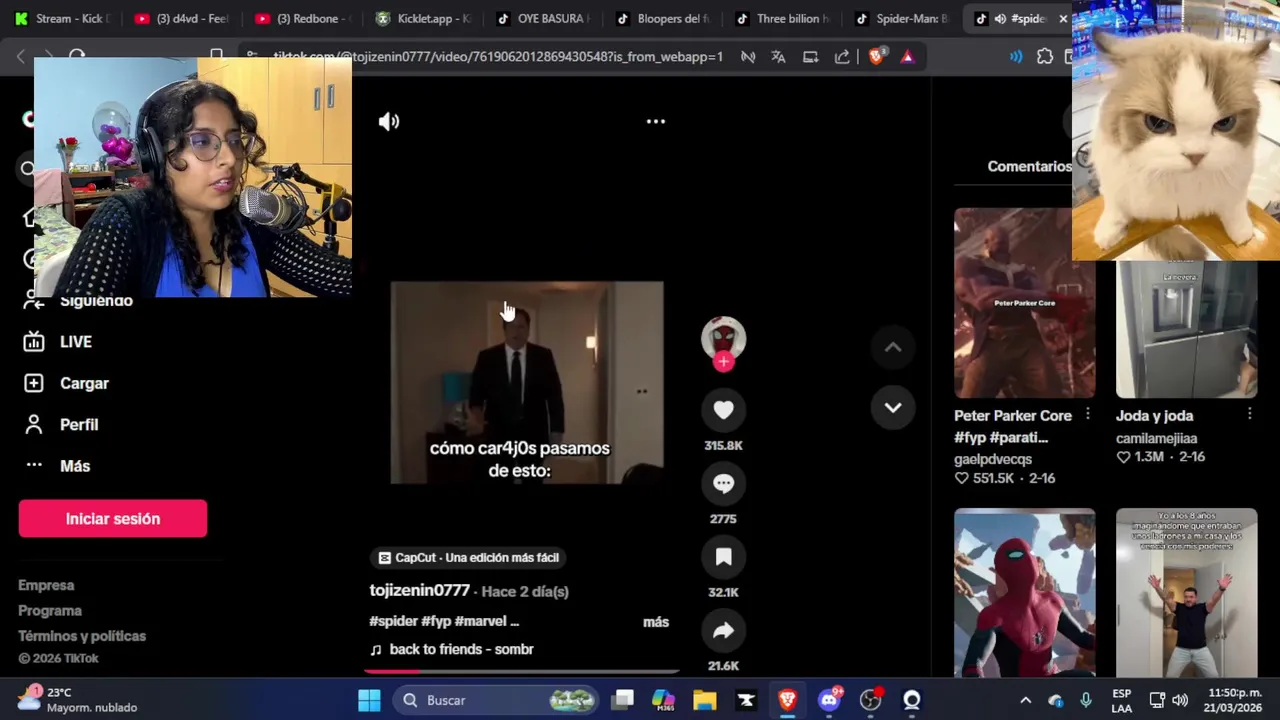Screen dimensions: 1280x720
Task: Click the CapCut 'Una edición más fácil' badge
Action: 467,558
